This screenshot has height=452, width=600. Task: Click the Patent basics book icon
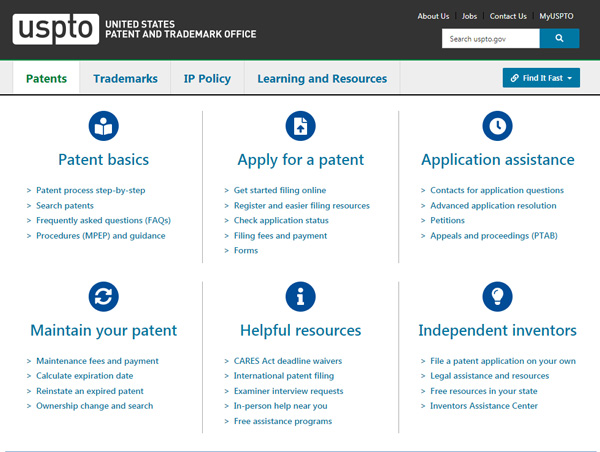click(x=104, y=126)
